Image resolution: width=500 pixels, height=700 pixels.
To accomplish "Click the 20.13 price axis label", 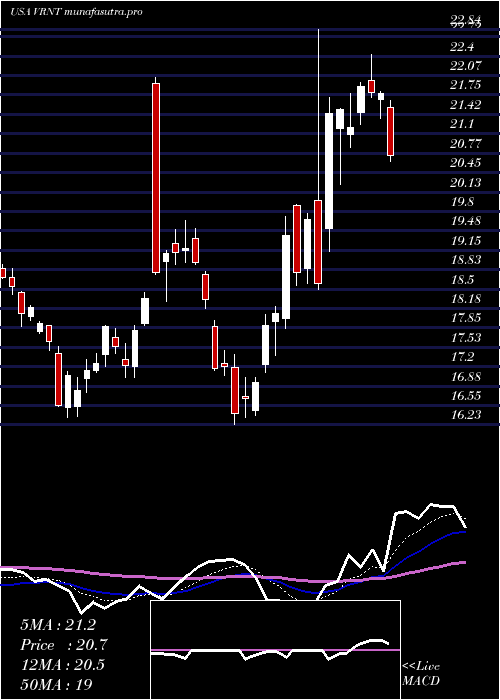I will coord(466,183).
